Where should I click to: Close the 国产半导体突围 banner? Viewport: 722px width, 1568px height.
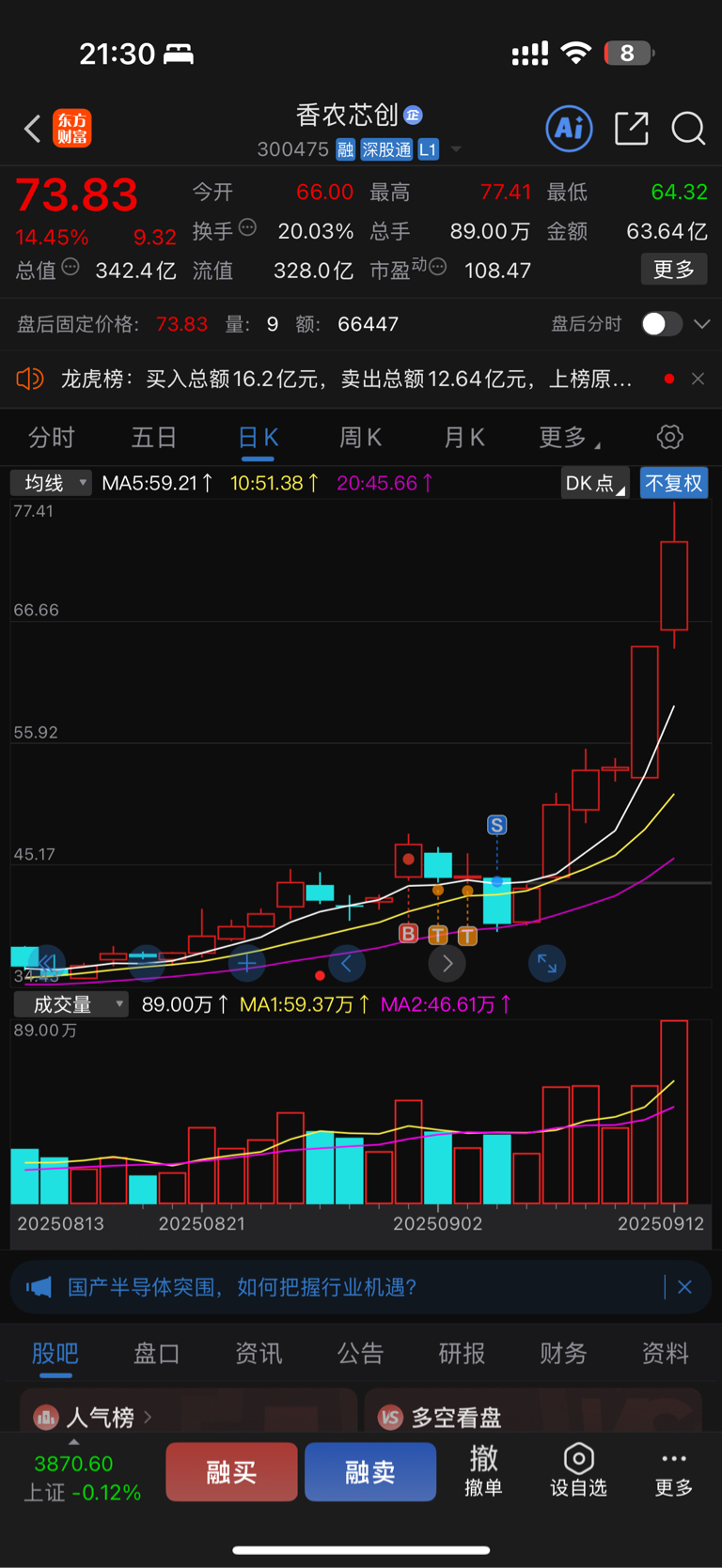point(684,1287)
